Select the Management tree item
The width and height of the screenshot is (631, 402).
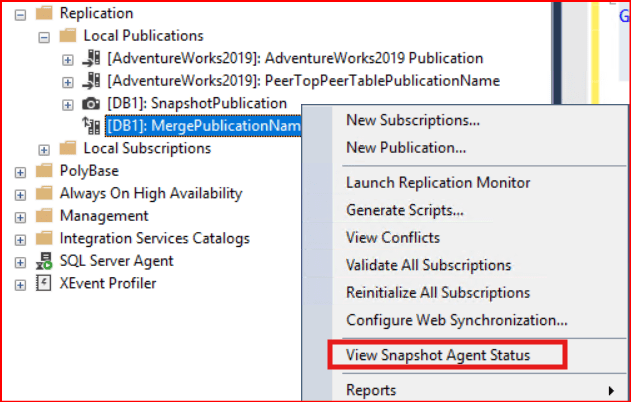click(104, 216)
